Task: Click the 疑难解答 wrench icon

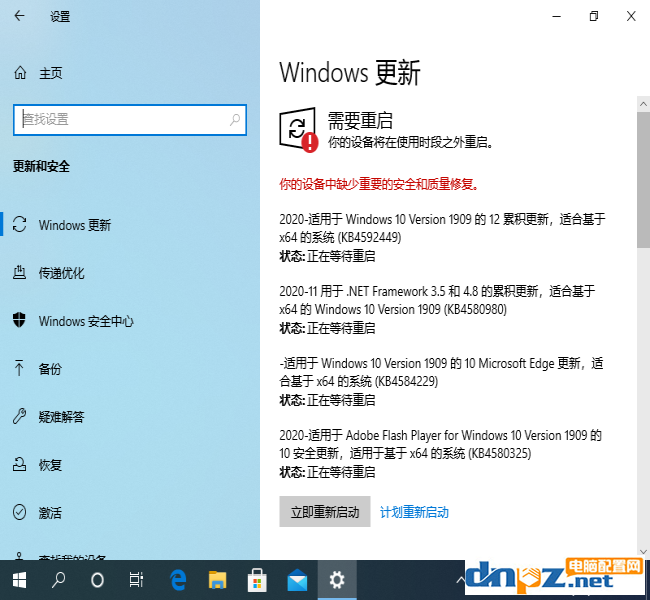Action: (x=19, y=416)
